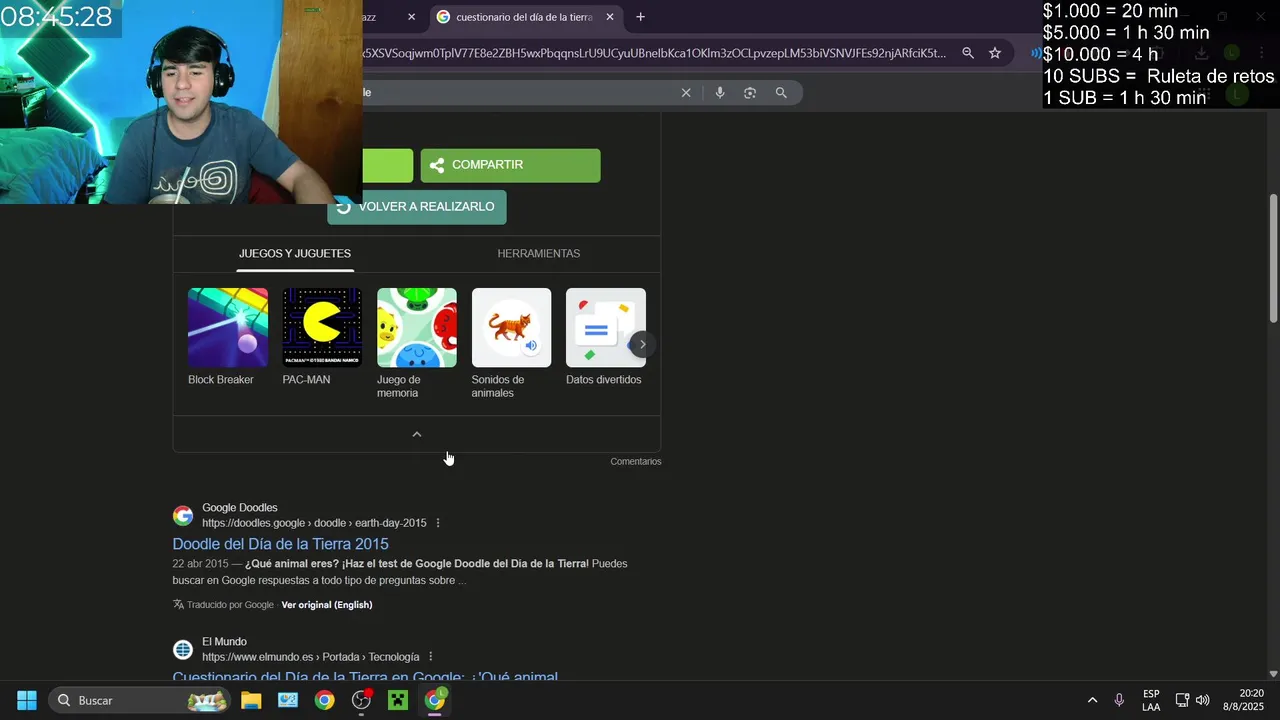
Task: Open network settings tray icon
Action: pyautogui.click(x=1182, y=700)
